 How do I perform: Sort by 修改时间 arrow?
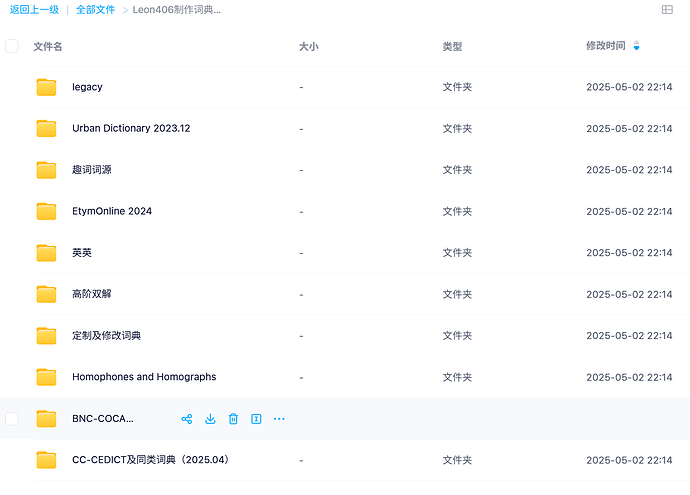tap(636, 45)
